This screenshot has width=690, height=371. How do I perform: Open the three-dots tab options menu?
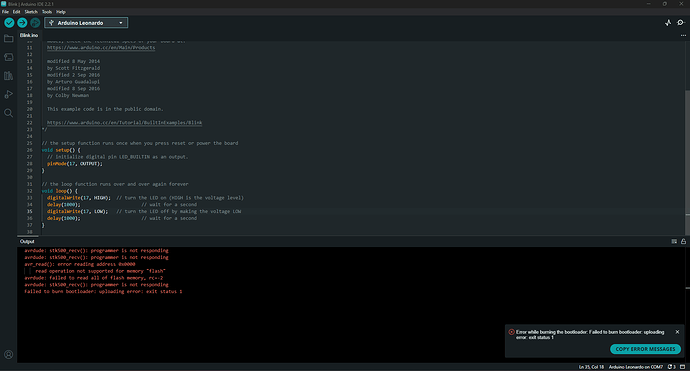683,35
